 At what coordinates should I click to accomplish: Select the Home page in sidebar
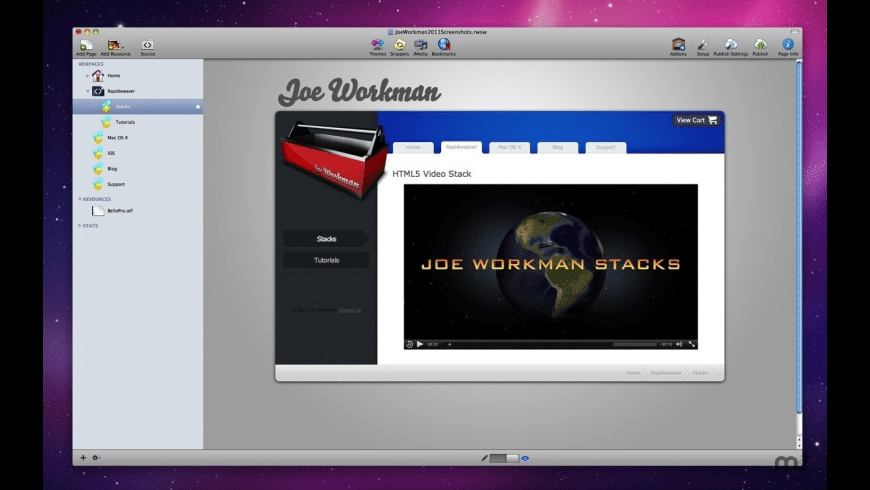[138, 75]
